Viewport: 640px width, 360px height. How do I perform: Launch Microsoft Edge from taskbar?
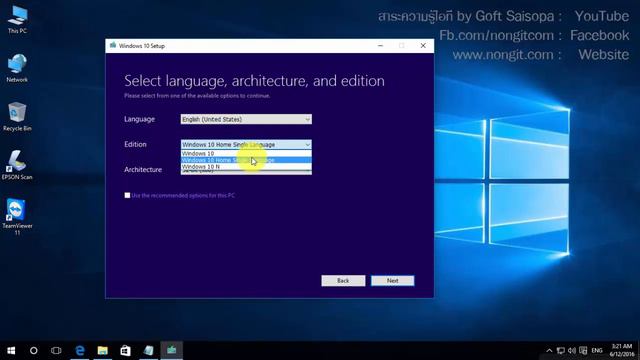coord(80,350)
